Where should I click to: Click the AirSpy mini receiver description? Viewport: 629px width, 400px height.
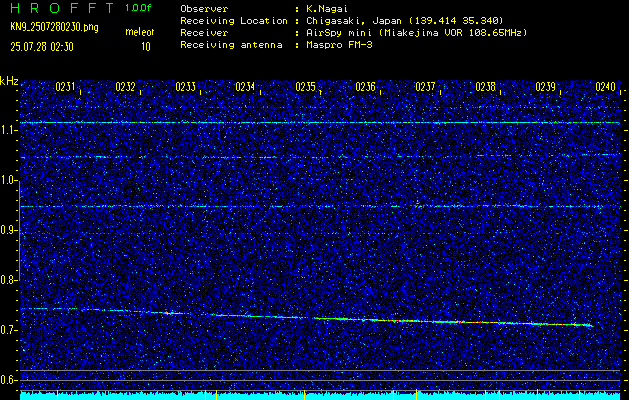pyautogui.click(x=416, y=32)
